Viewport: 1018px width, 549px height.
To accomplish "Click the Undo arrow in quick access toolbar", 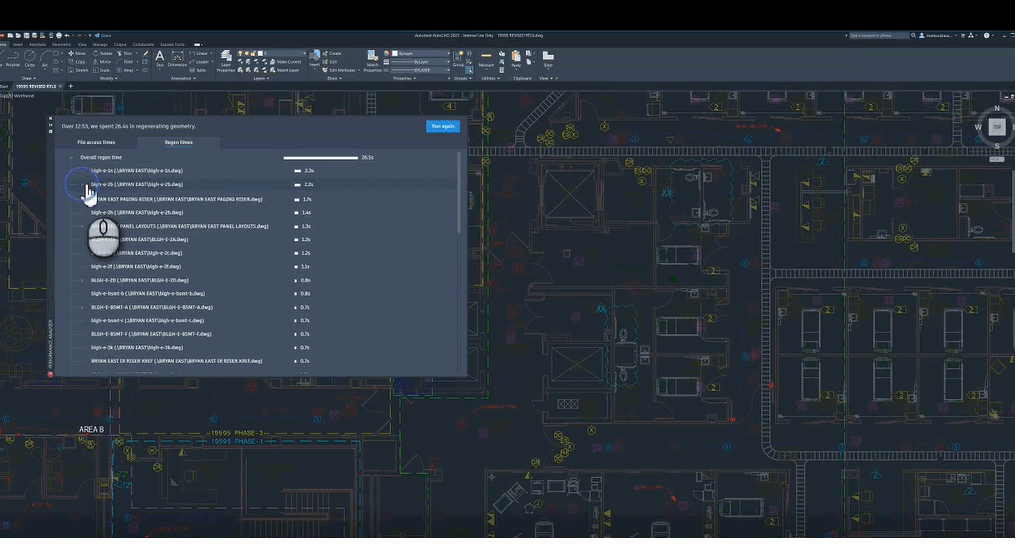I will coord(67,36).
